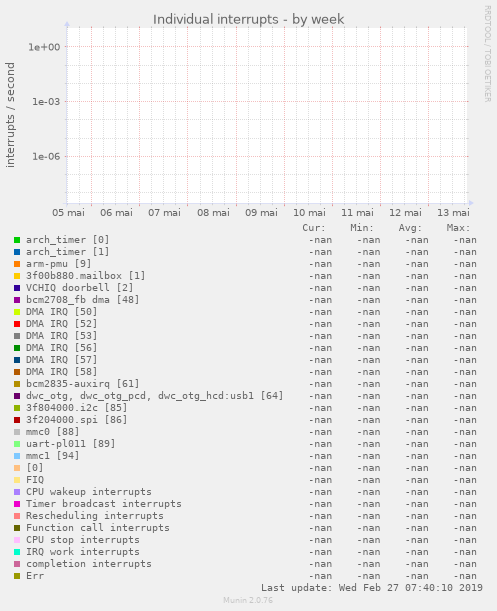Click the dwc_otg usb1 [64] legend label

pyautogui.click(x=154, y=396)
